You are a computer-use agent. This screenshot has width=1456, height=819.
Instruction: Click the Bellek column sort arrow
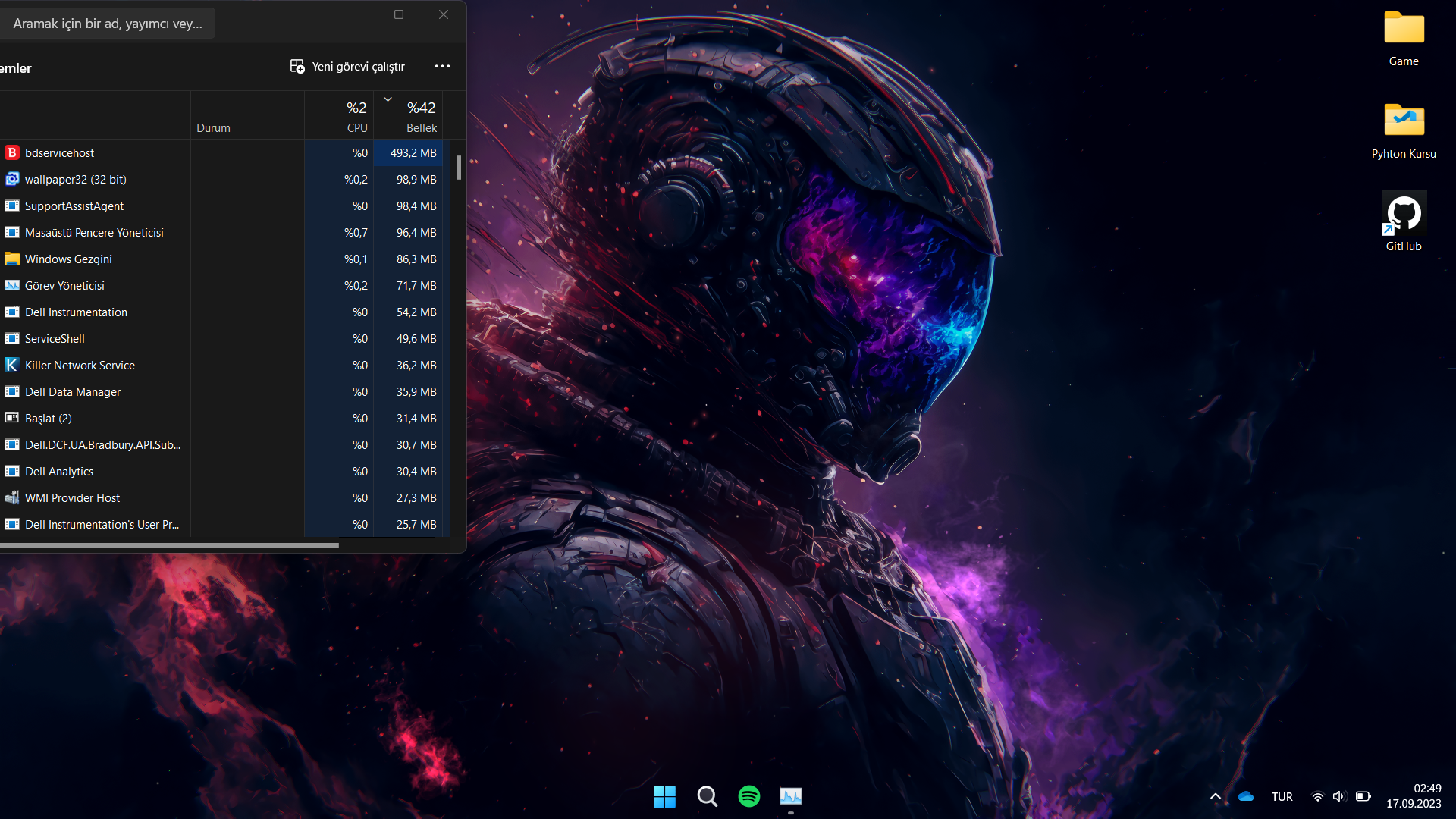coord(388,99)
